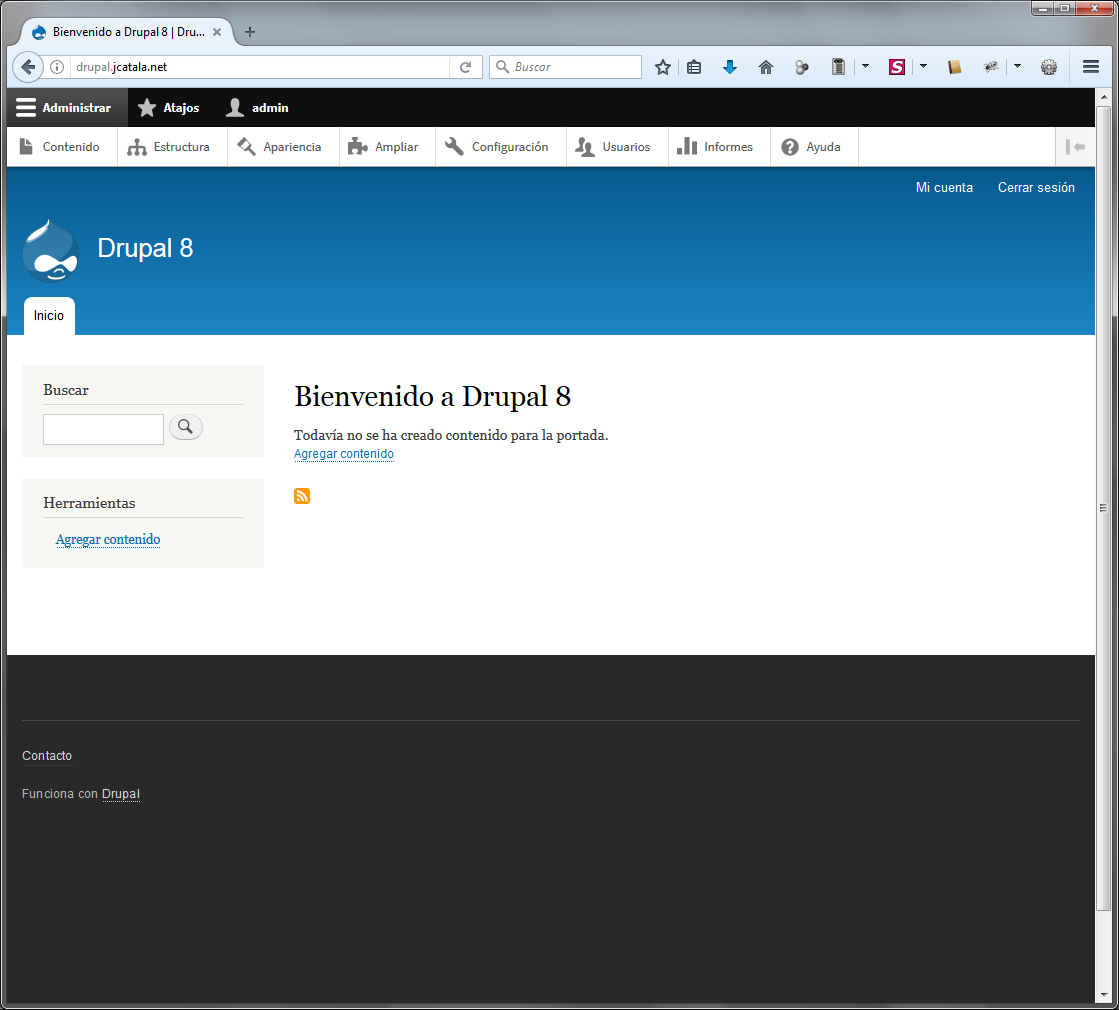
Task: Open the Configuración admin menu
Action: pos(498,147)
